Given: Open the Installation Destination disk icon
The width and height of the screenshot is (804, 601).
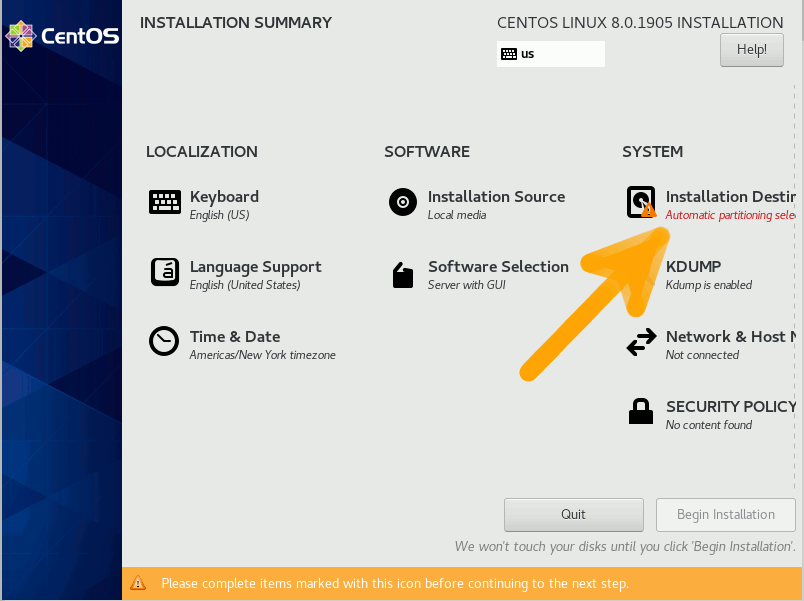Looking at the screenshot, I should coord(641,202).
